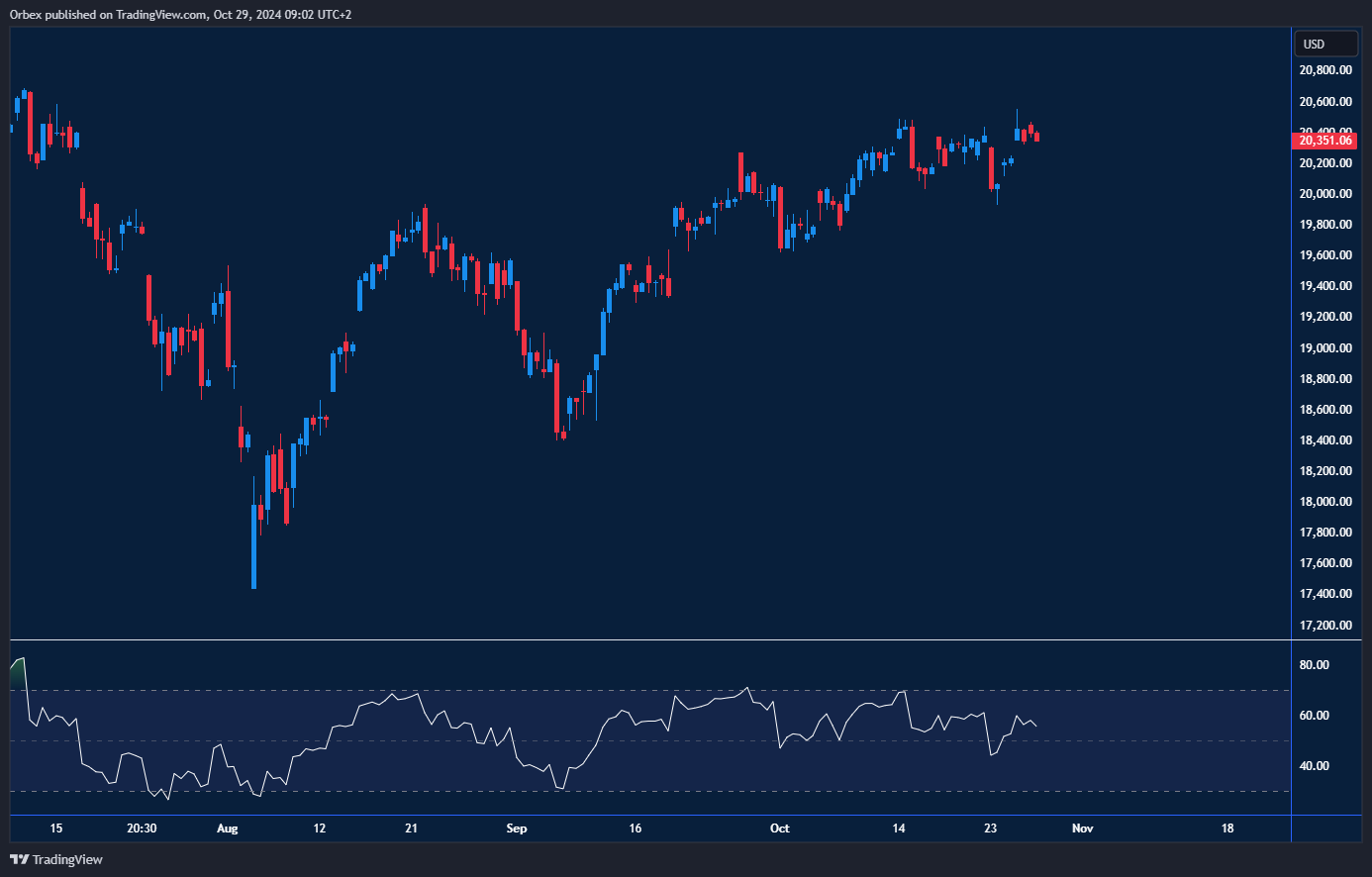
Task: Select the Oct label on time axis
Action: pos(780,828)
